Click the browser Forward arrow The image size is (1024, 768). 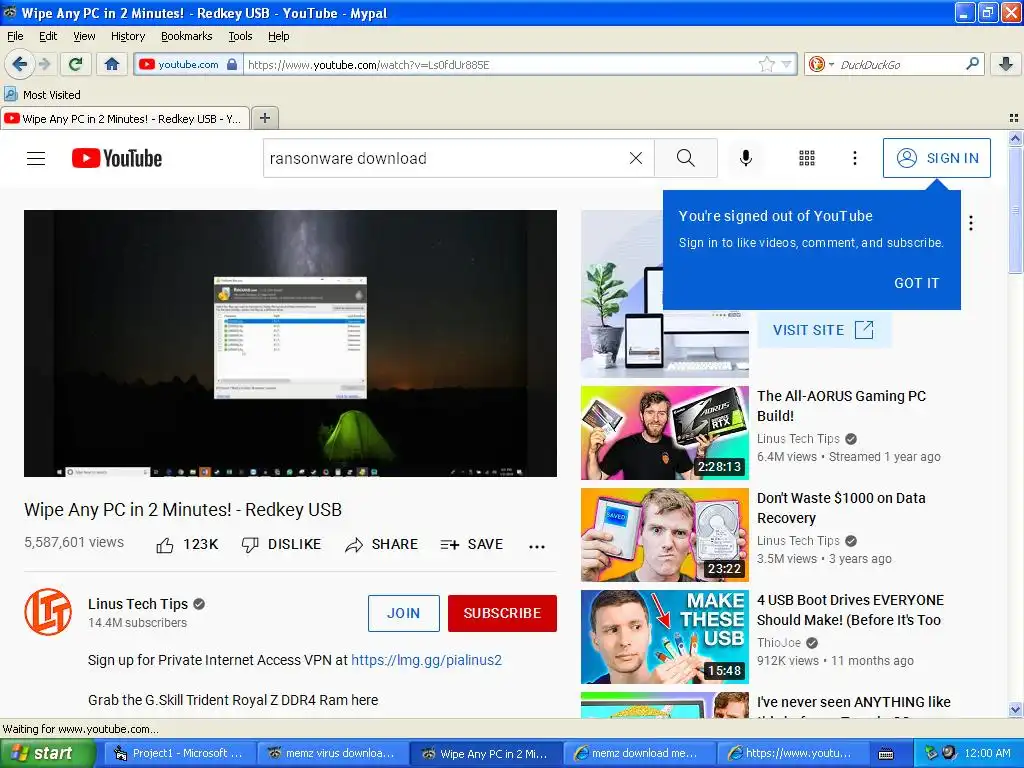coord(44,64)
